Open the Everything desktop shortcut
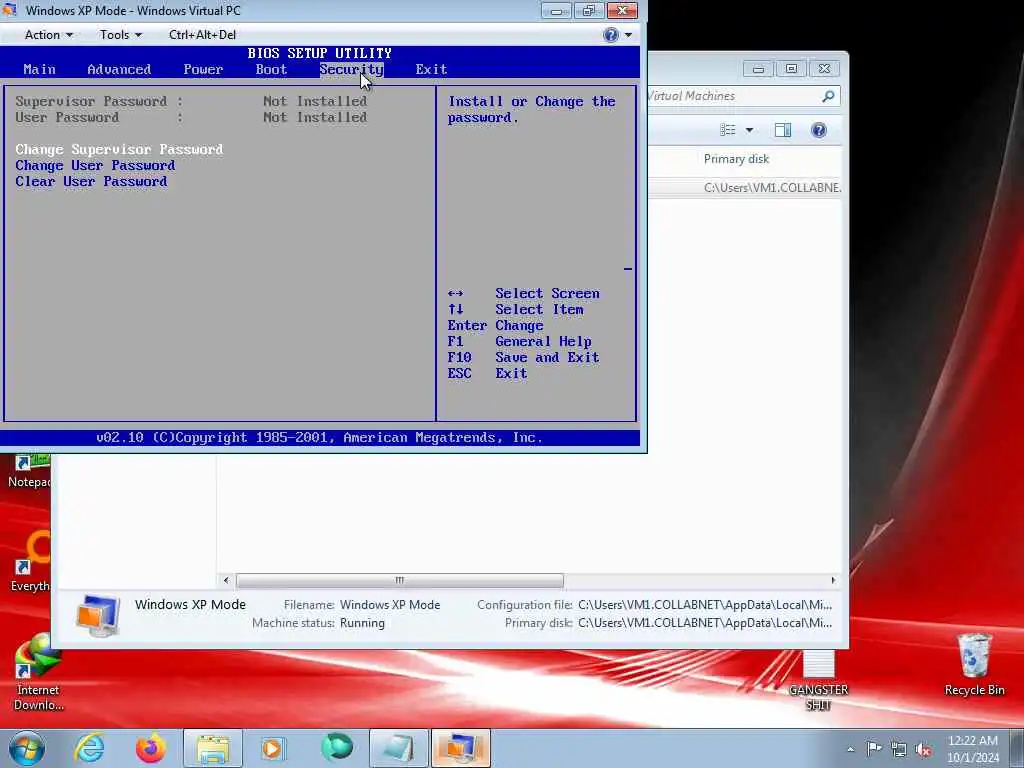 [31, 562]
